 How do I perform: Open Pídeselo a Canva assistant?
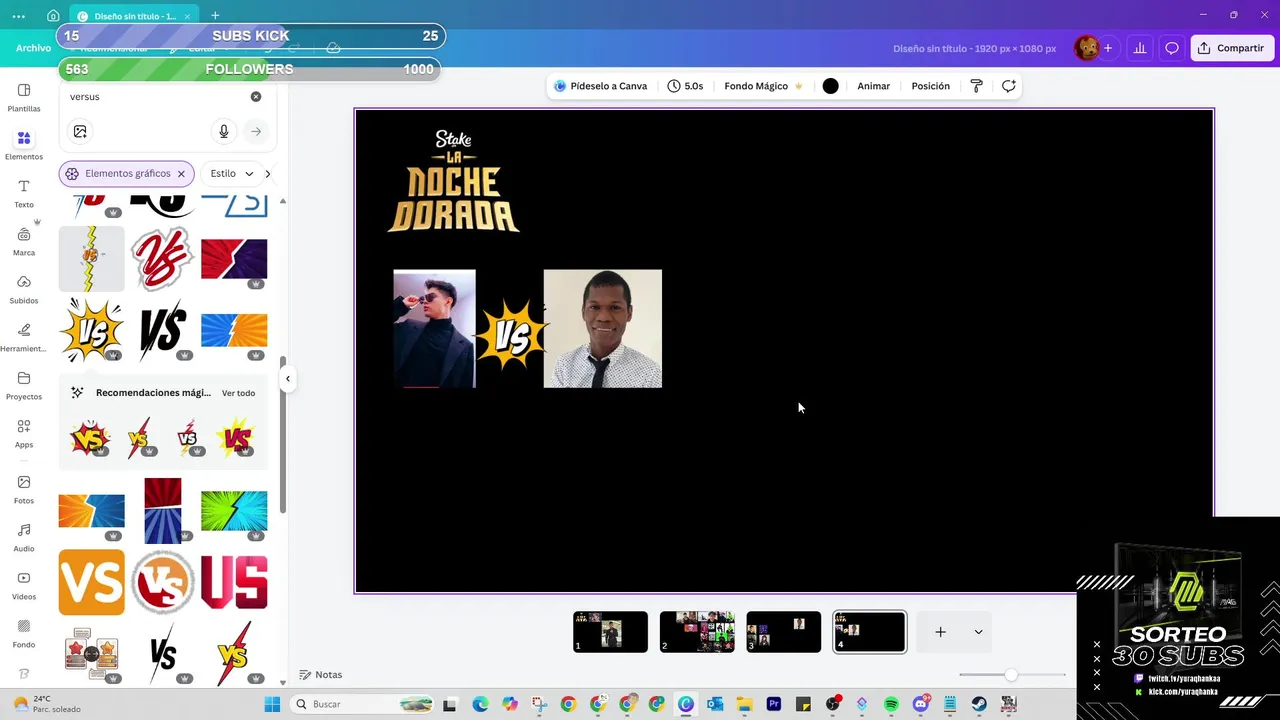coord(601,86)
